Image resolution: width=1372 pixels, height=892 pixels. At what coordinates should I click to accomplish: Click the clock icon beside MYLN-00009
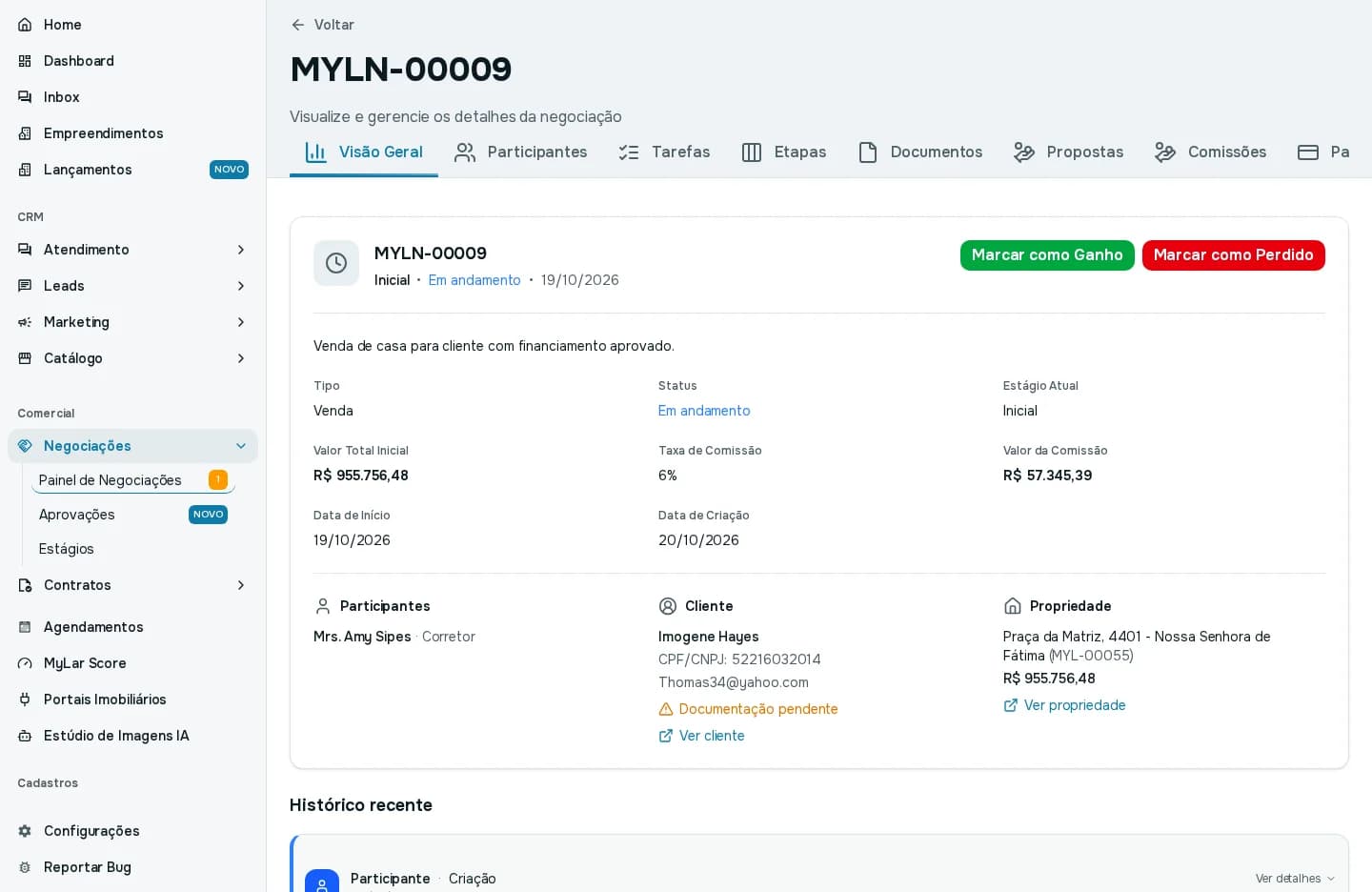[336, 263]
